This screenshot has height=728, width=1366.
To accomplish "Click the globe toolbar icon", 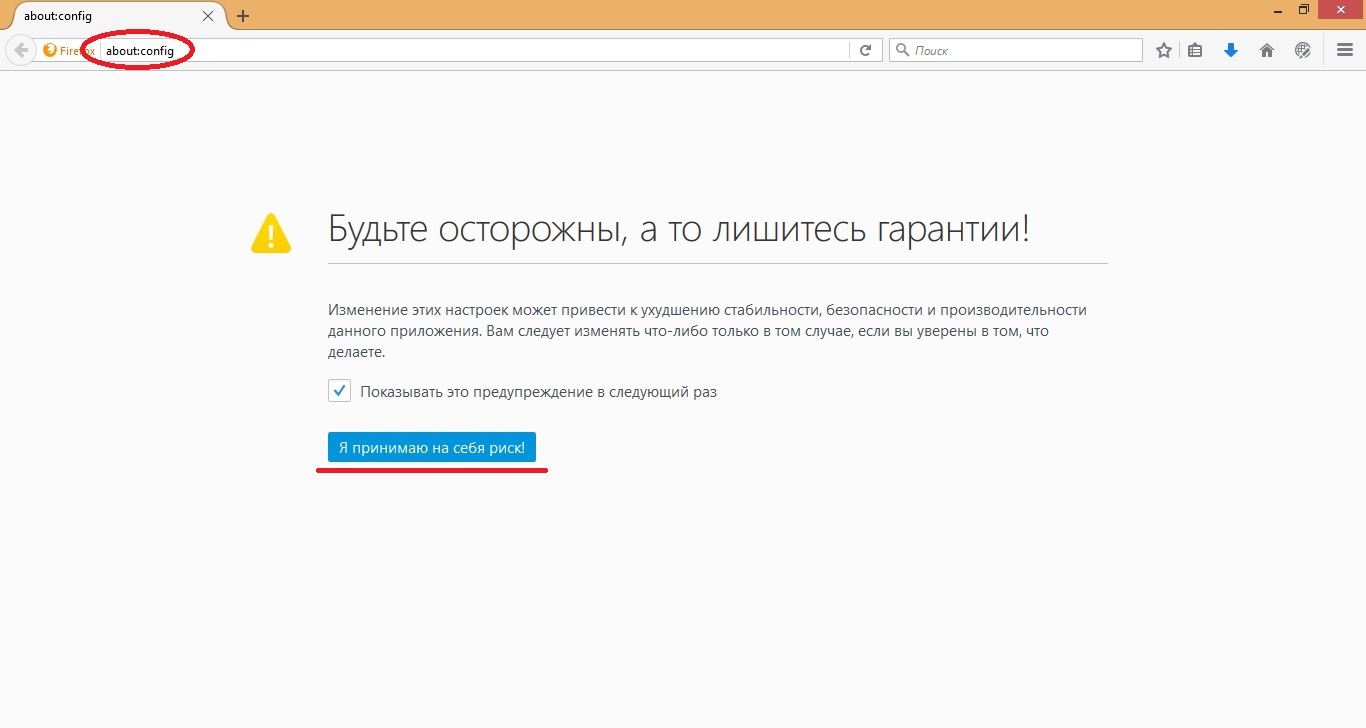I will pos(1303,50).
